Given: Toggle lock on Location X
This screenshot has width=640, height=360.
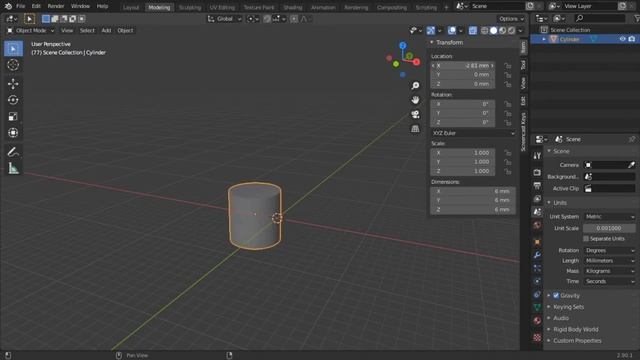Looking at the screenshot, I should coord(507,66).
